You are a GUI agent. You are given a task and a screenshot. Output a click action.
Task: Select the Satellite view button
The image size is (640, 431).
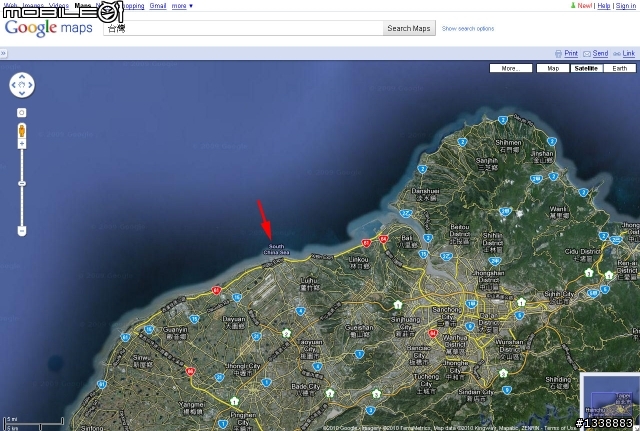pos(586,68)
